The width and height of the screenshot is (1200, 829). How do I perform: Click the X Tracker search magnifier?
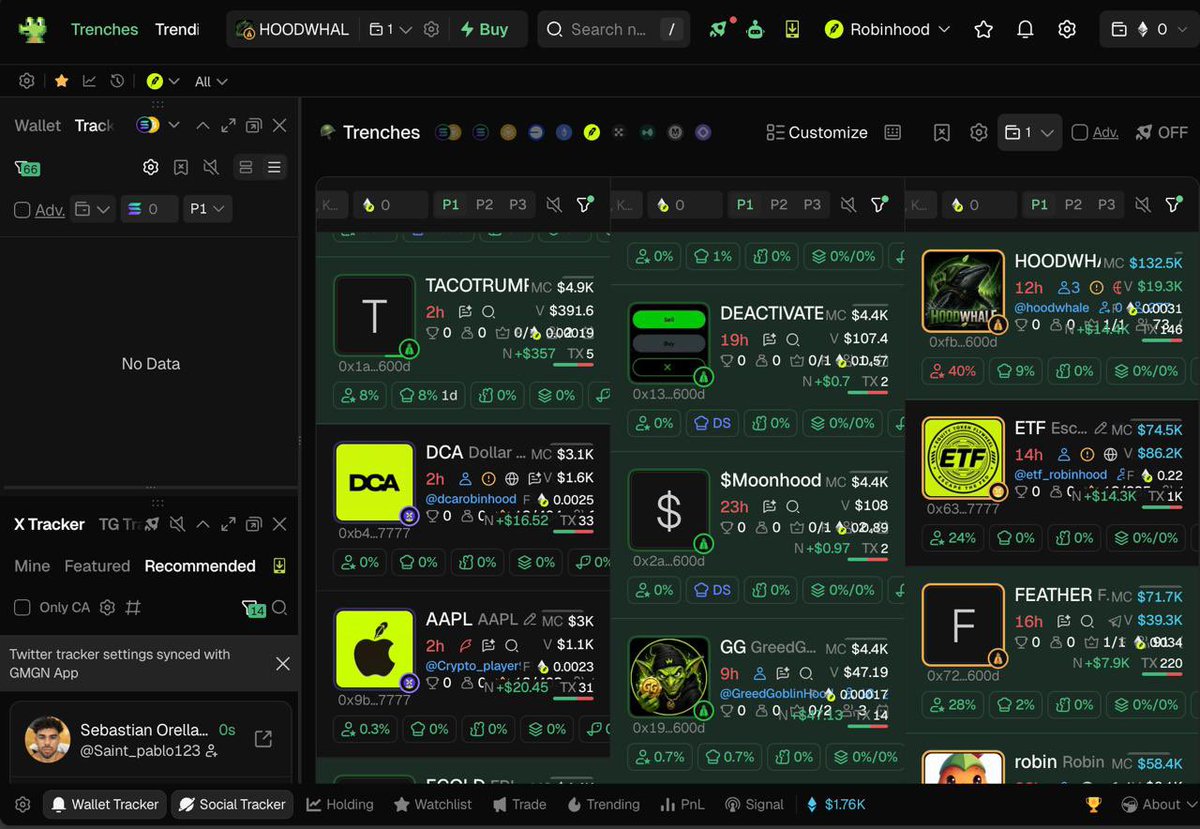click(x=280, y=607)
